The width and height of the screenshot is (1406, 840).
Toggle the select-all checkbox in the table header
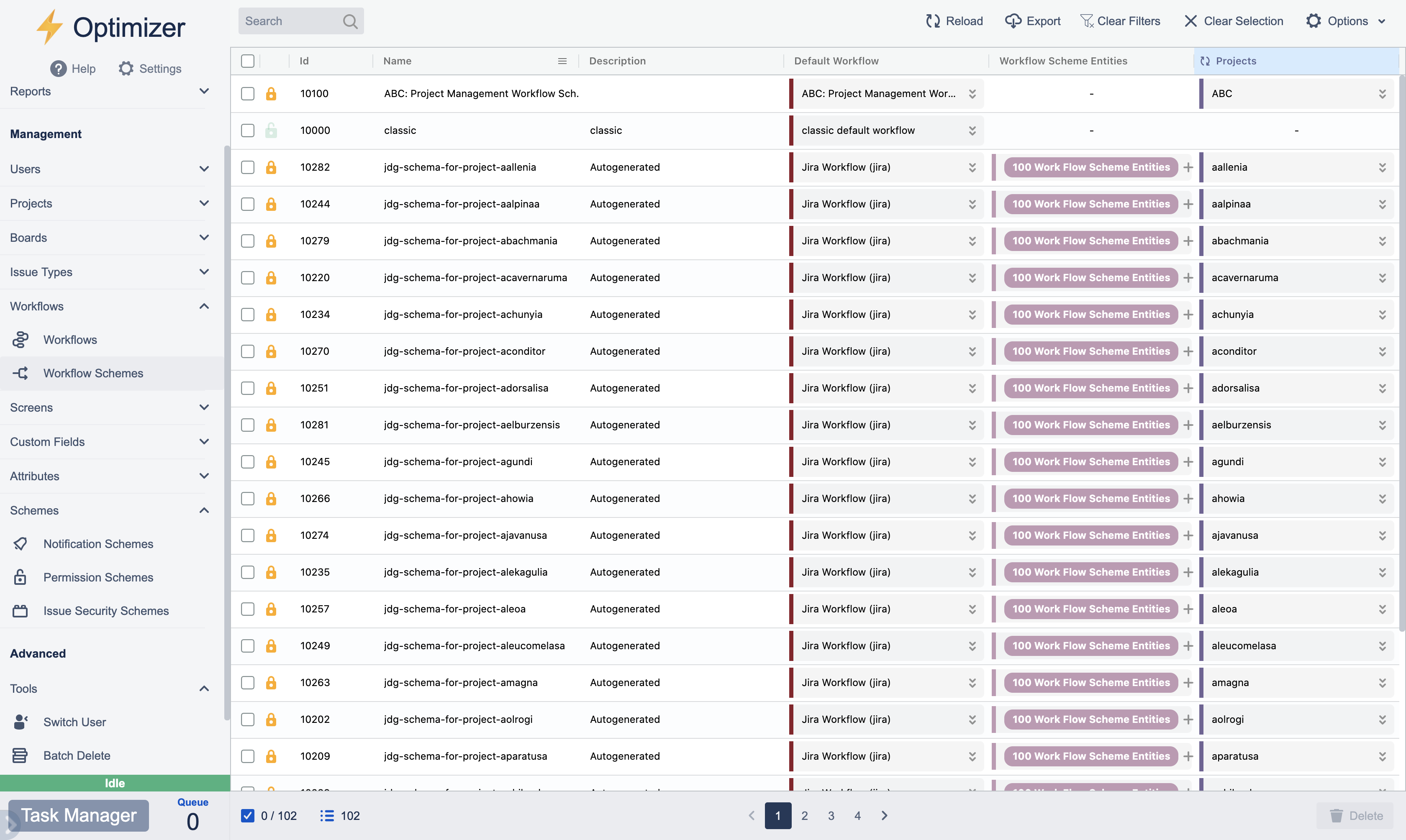point(247,61)
